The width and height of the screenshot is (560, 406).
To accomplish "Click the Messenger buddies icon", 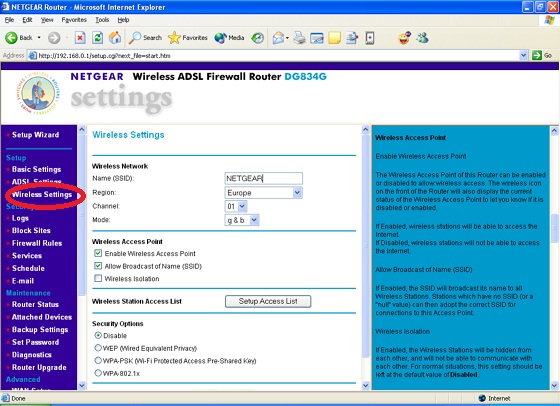I will coord(422,37).
